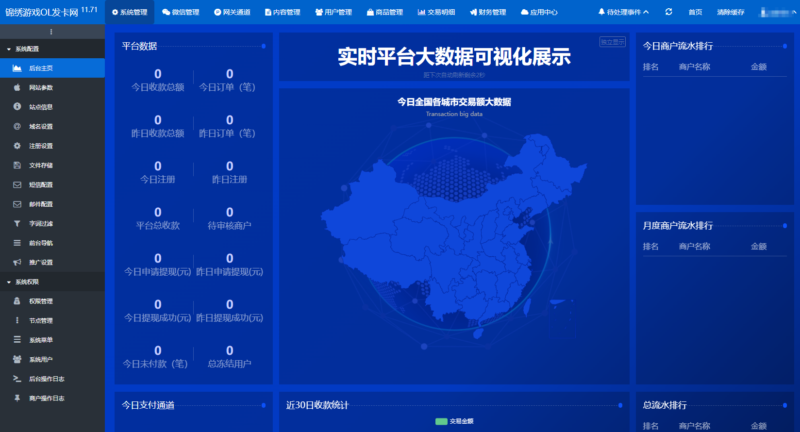Viewport: 800px width, 432px height.
Task: Click 金额 header in 今日商户流水排行
Action: point(759,67)
